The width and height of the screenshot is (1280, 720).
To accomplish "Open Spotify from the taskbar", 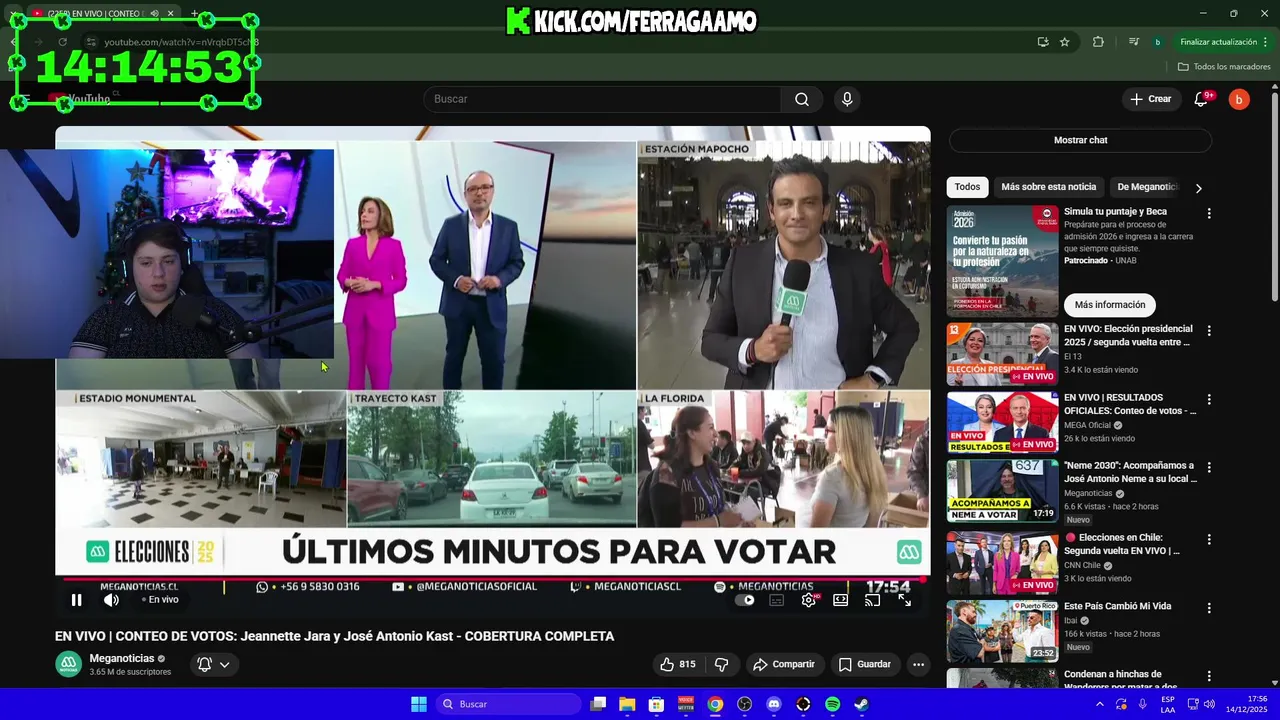I will (x=833, y=704).
